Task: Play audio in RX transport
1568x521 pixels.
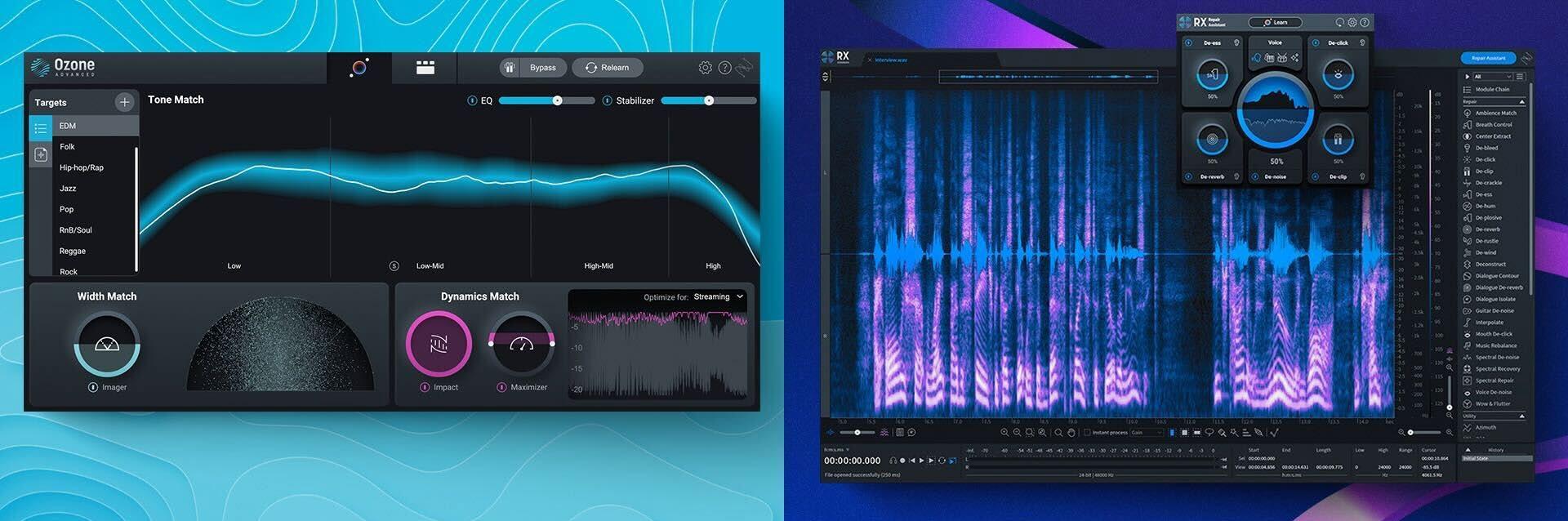Action: pyautogui.click(x=922, y=461)
